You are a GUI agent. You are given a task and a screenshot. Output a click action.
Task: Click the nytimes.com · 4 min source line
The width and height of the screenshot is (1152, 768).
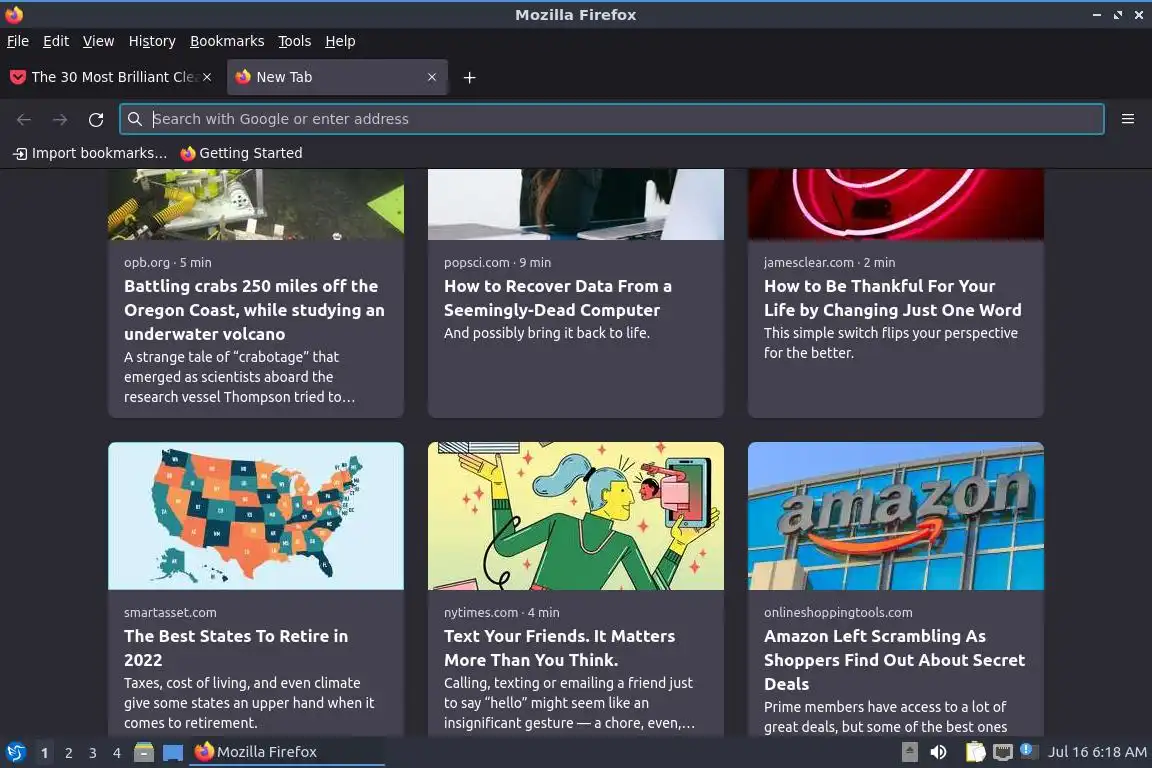502,612
